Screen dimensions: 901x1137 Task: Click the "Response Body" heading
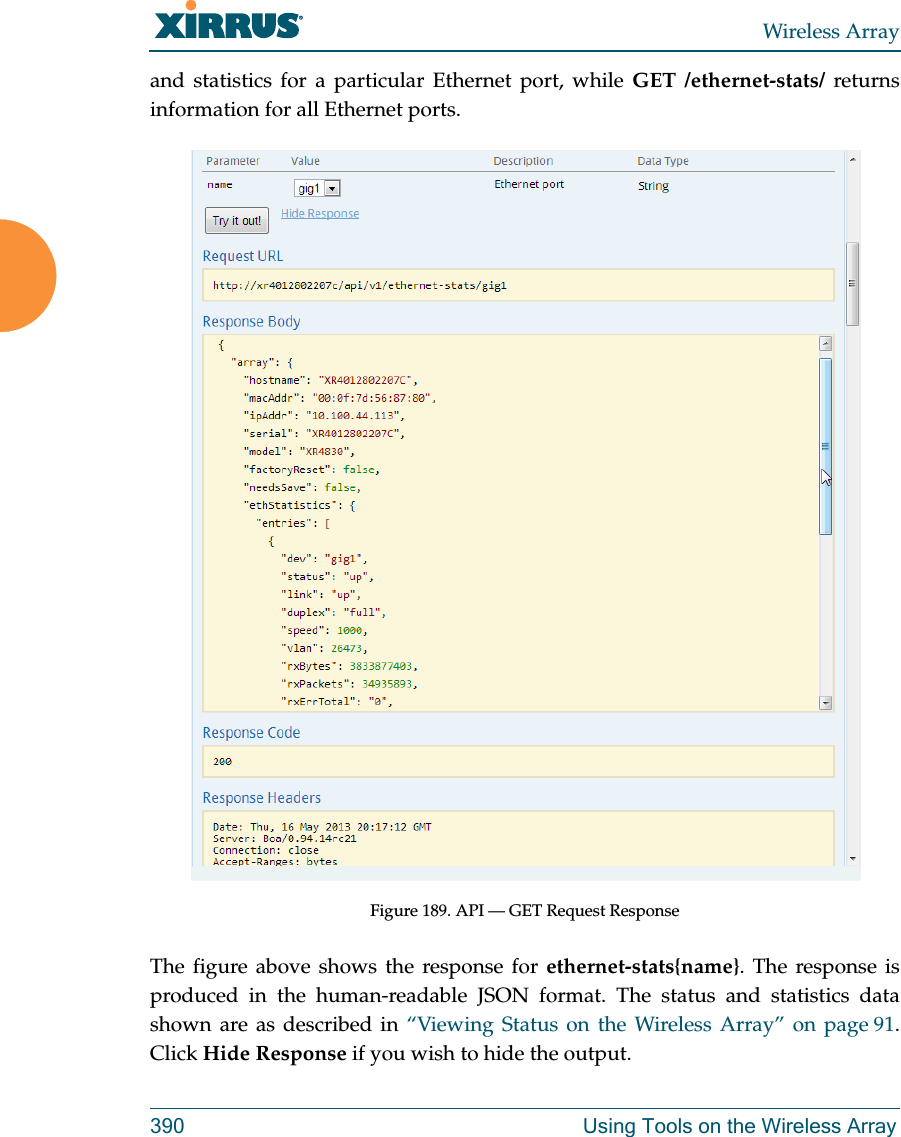[x=251, y=321]
